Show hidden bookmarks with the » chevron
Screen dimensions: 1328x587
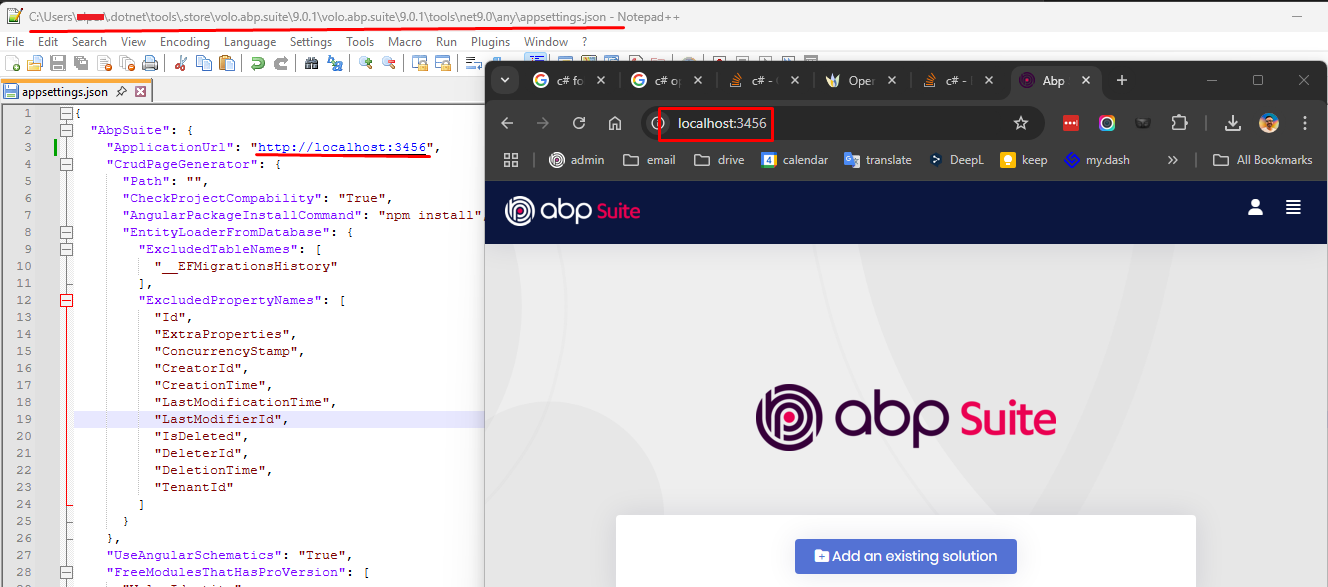(1173, 160)
